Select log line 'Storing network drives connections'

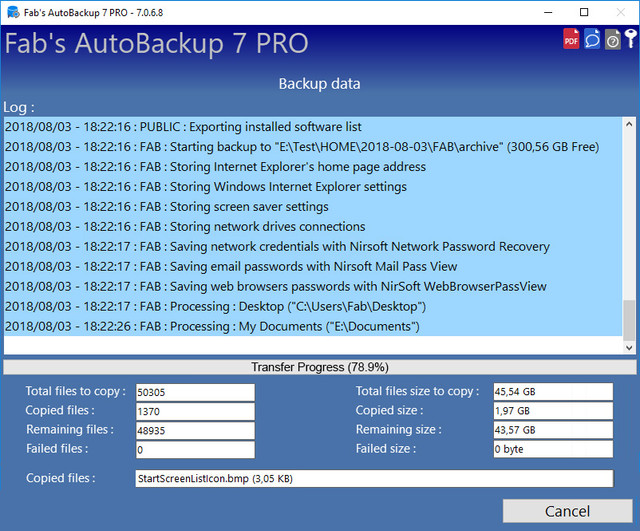(x=313, y=227)
